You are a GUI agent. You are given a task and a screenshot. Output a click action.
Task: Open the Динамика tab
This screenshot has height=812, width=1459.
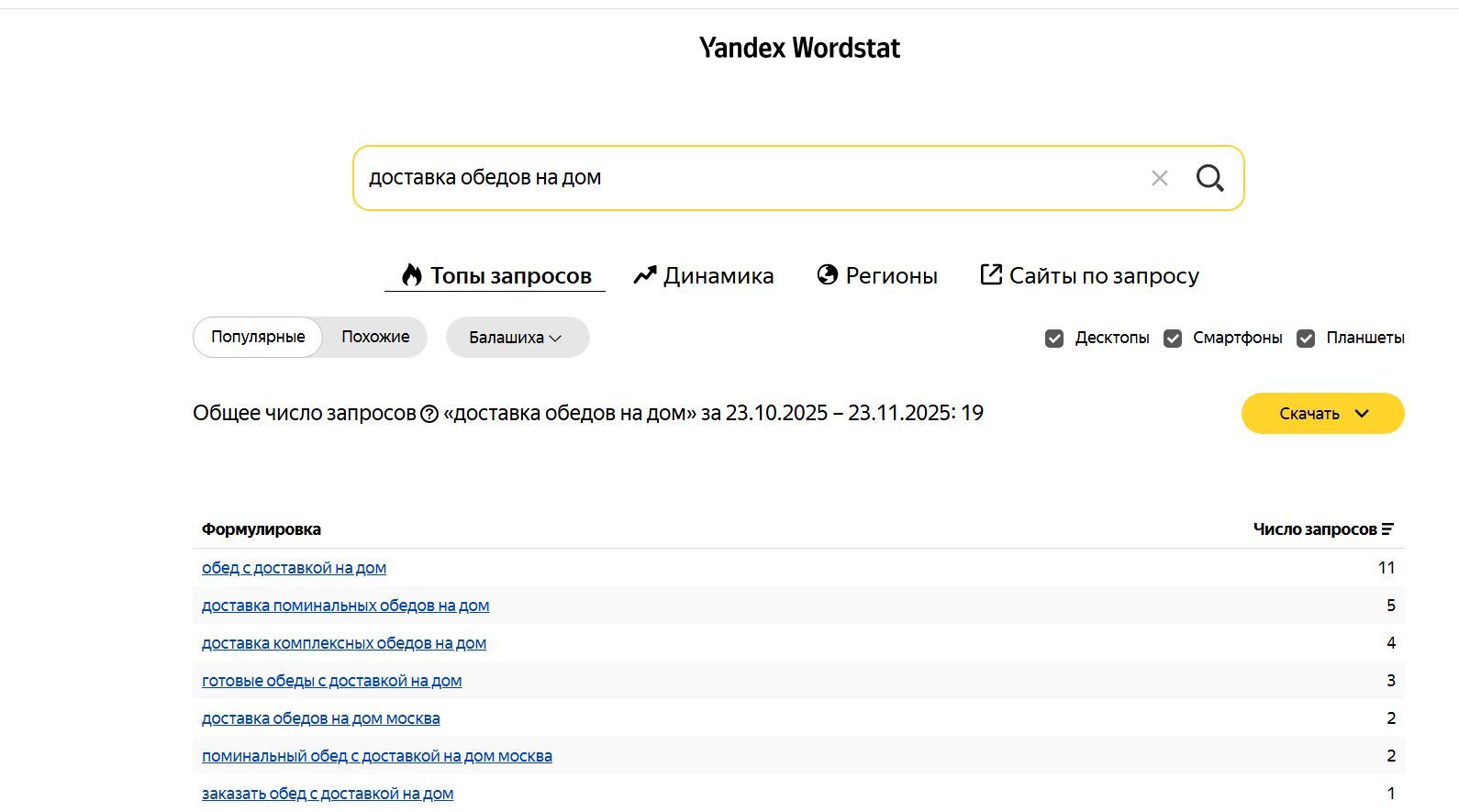coord(704,275)
